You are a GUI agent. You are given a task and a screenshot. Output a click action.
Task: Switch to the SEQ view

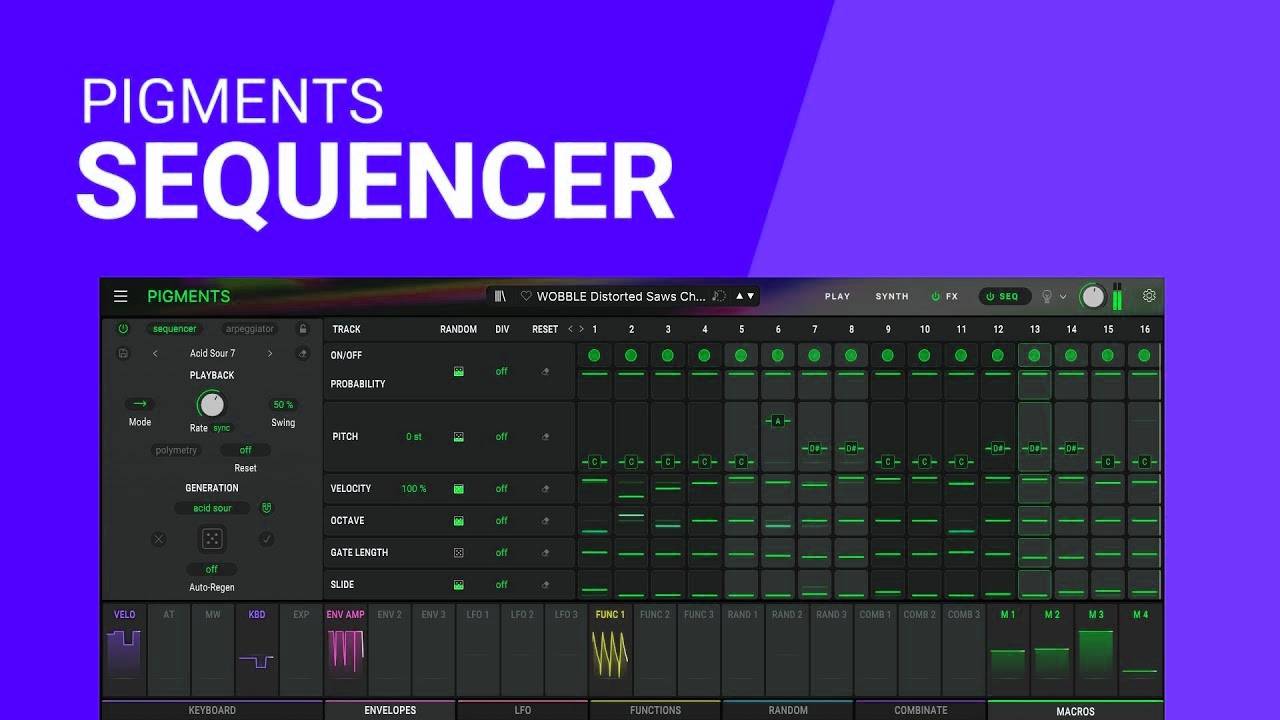pyautogui.click(x=1003, y=297)
